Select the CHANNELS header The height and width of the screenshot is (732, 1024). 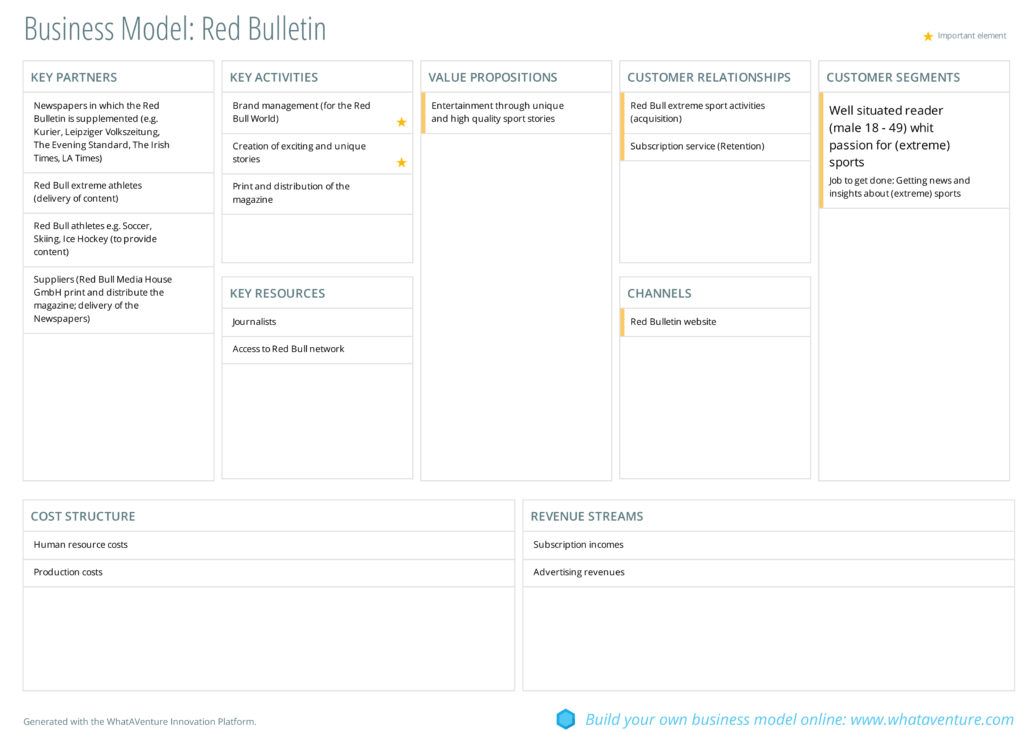pyautogui.click(x=659, y=293)
